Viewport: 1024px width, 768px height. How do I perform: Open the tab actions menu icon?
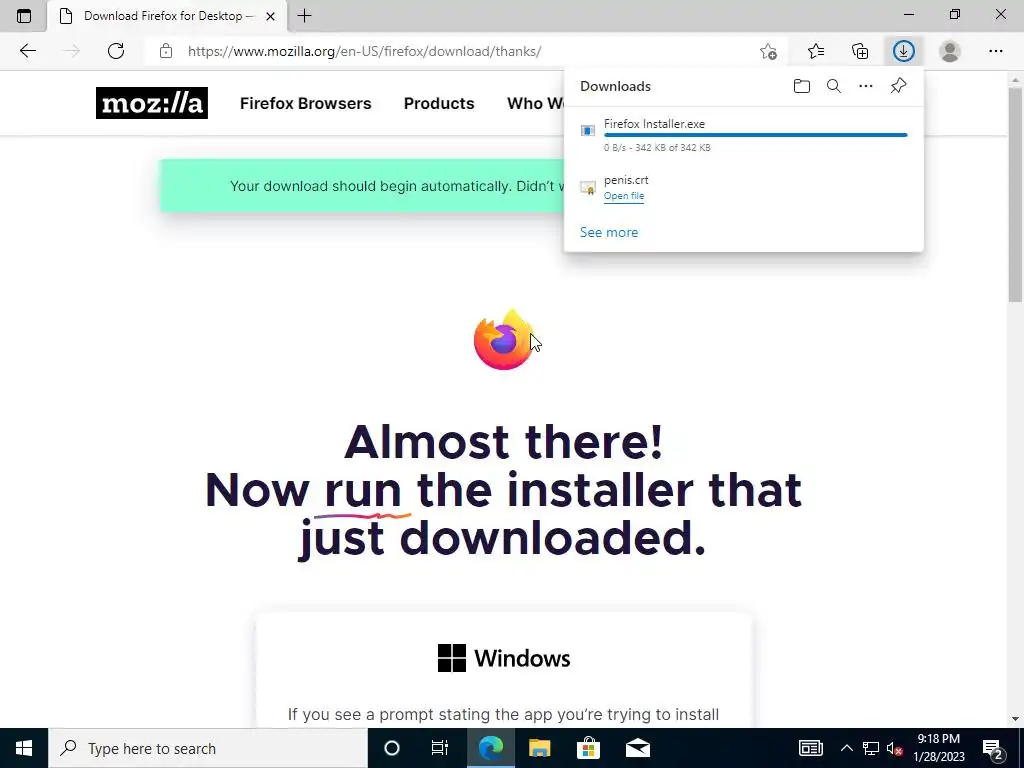click(24, 16)
